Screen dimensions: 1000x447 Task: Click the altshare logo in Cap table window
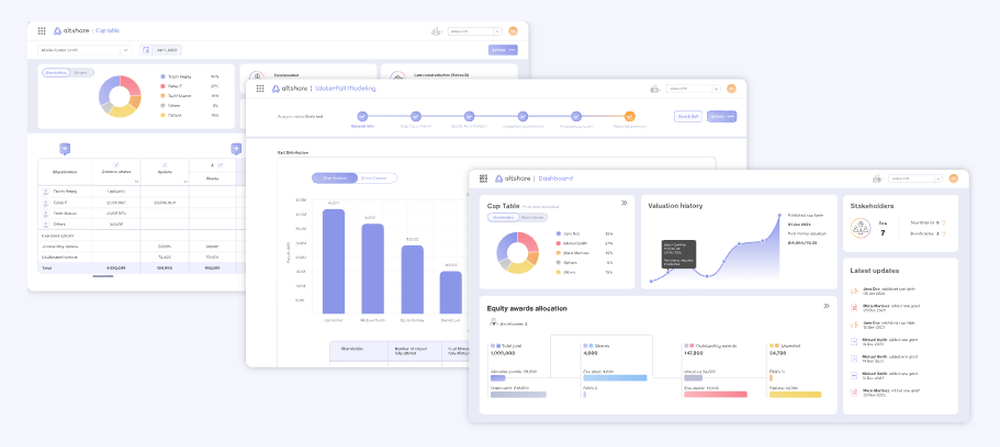pyautogui.click(x=72, y=31)
